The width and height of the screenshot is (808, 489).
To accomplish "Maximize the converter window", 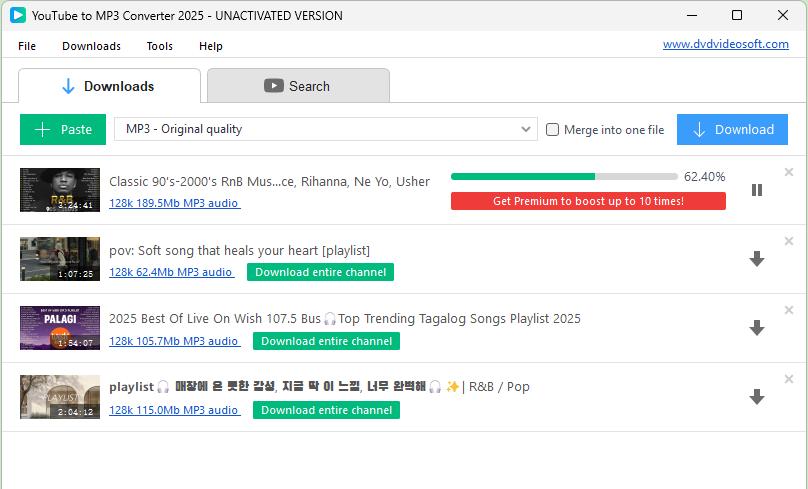I will 737,15.
